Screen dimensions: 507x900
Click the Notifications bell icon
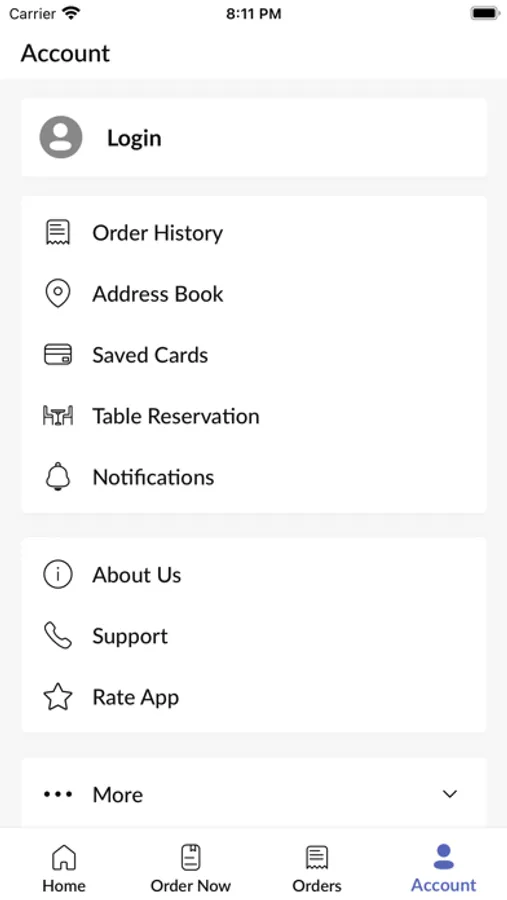tap(57, 476)
